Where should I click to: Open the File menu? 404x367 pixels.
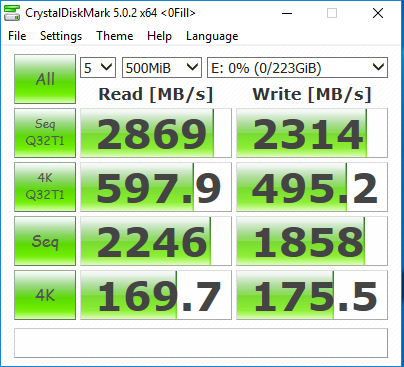pos(17,36)
